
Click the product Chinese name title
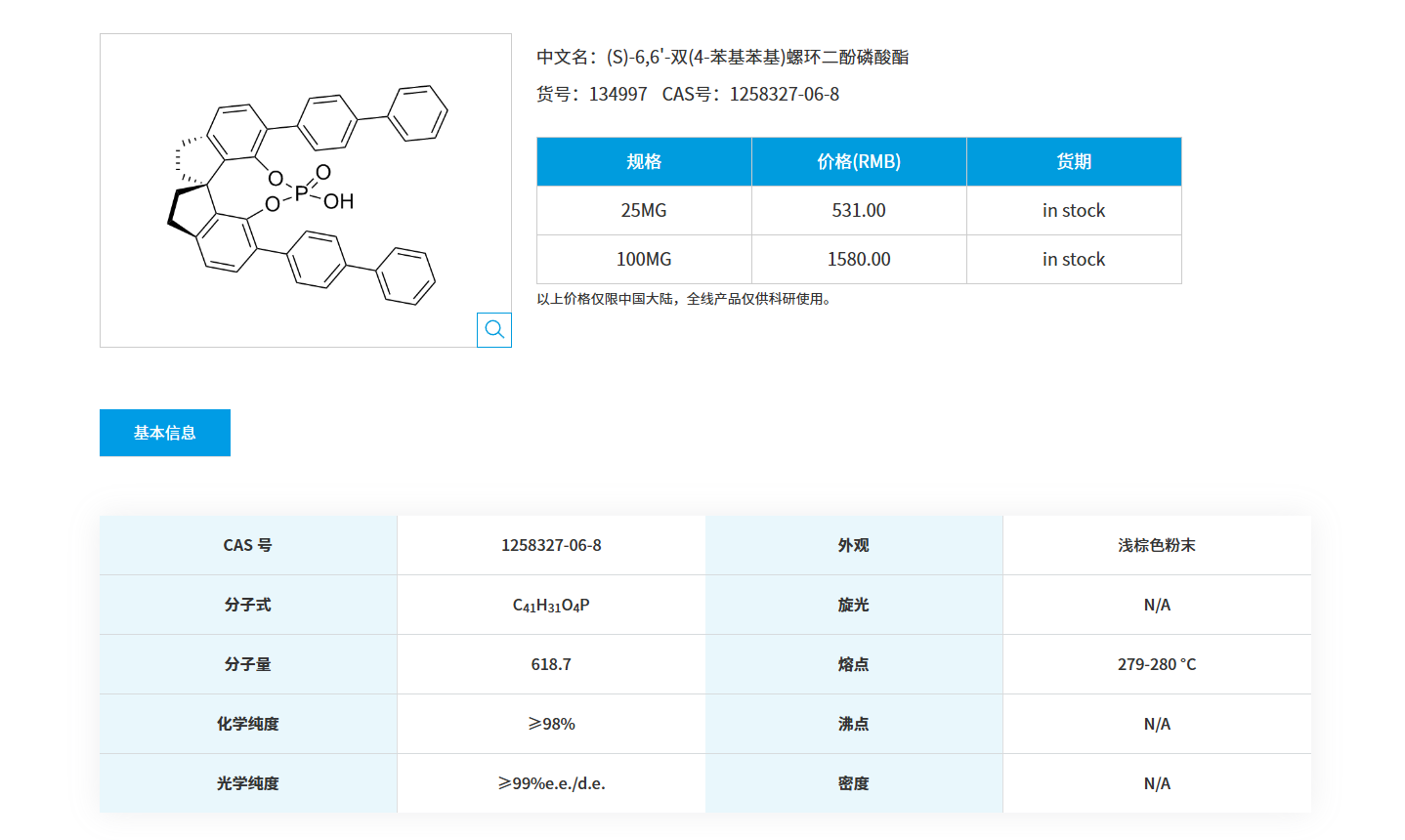coord(725,58)
